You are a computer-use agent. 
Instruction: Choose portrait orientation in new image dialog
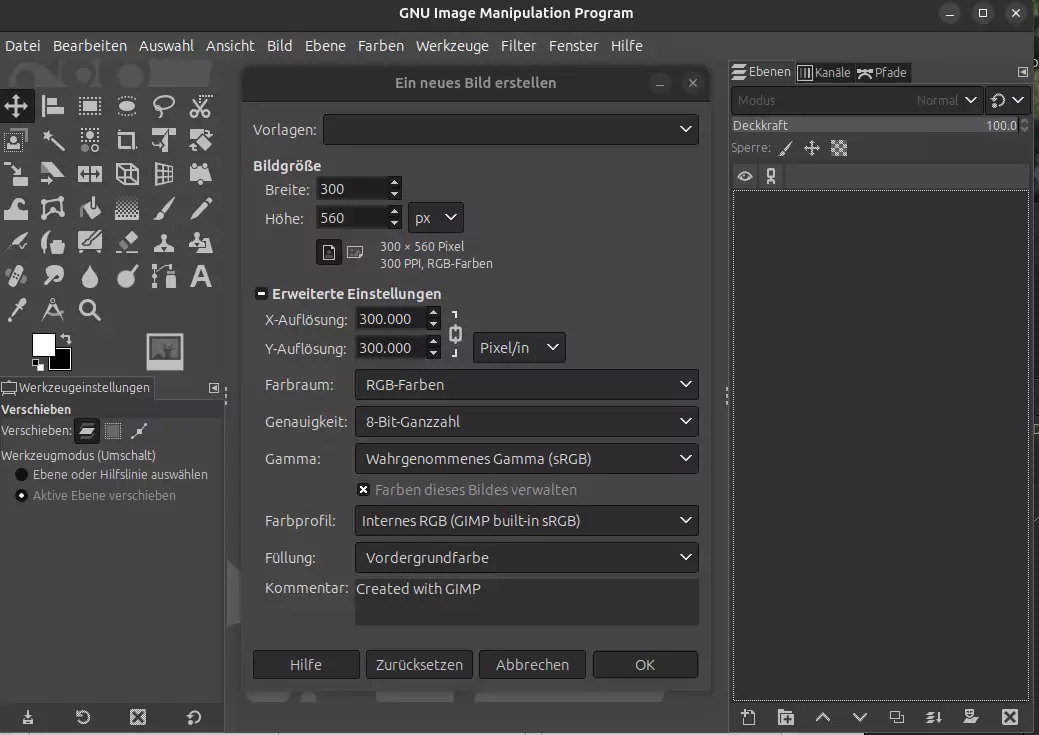[x=329, y=252]
